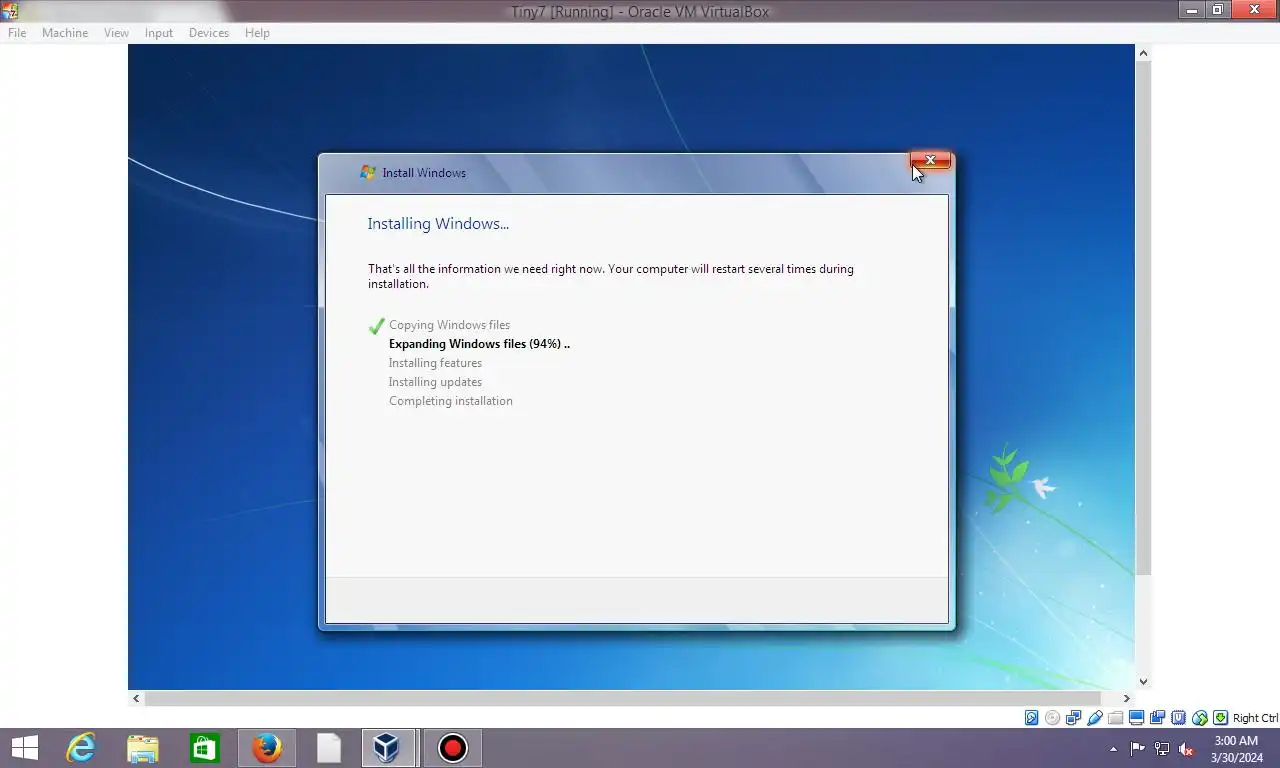Click the network connection tray icon
The image size is (1280, 768).
1162,748
